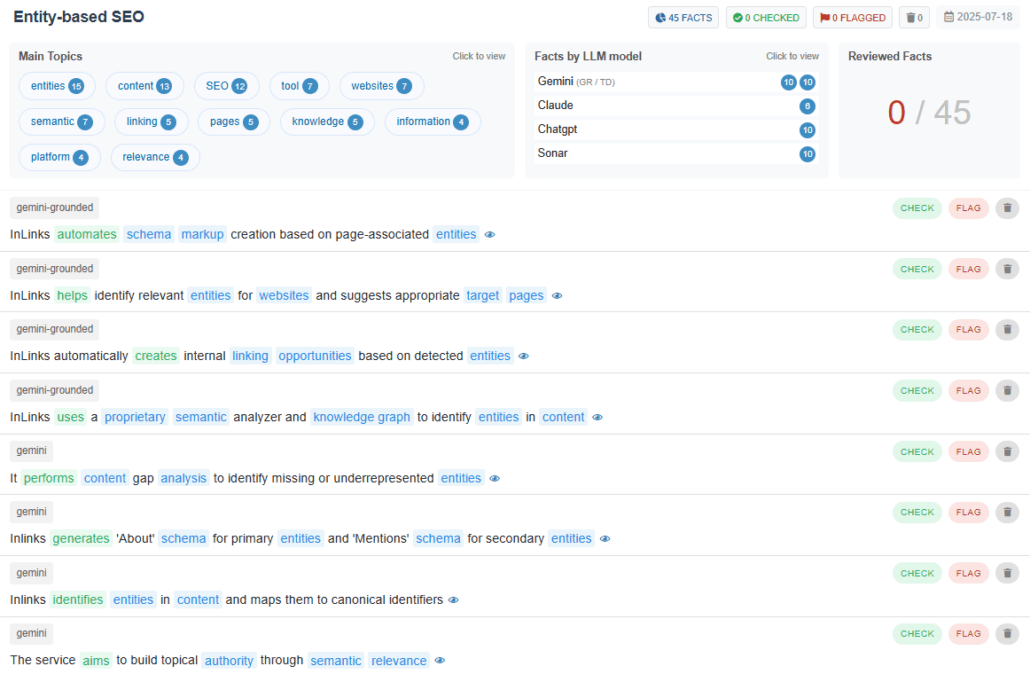Check the 'proprietary semantic analyzer' fact
The height and width of the screenshot is (674, 1030).
click(x=917, y=390)
